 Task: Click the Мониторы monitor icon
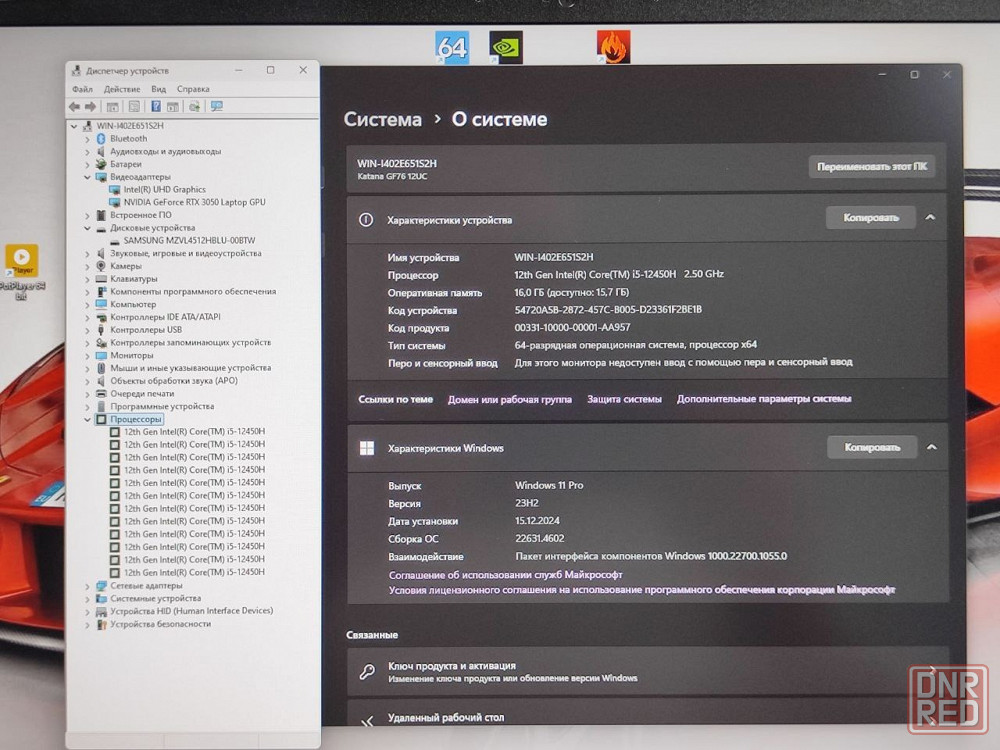101,355
